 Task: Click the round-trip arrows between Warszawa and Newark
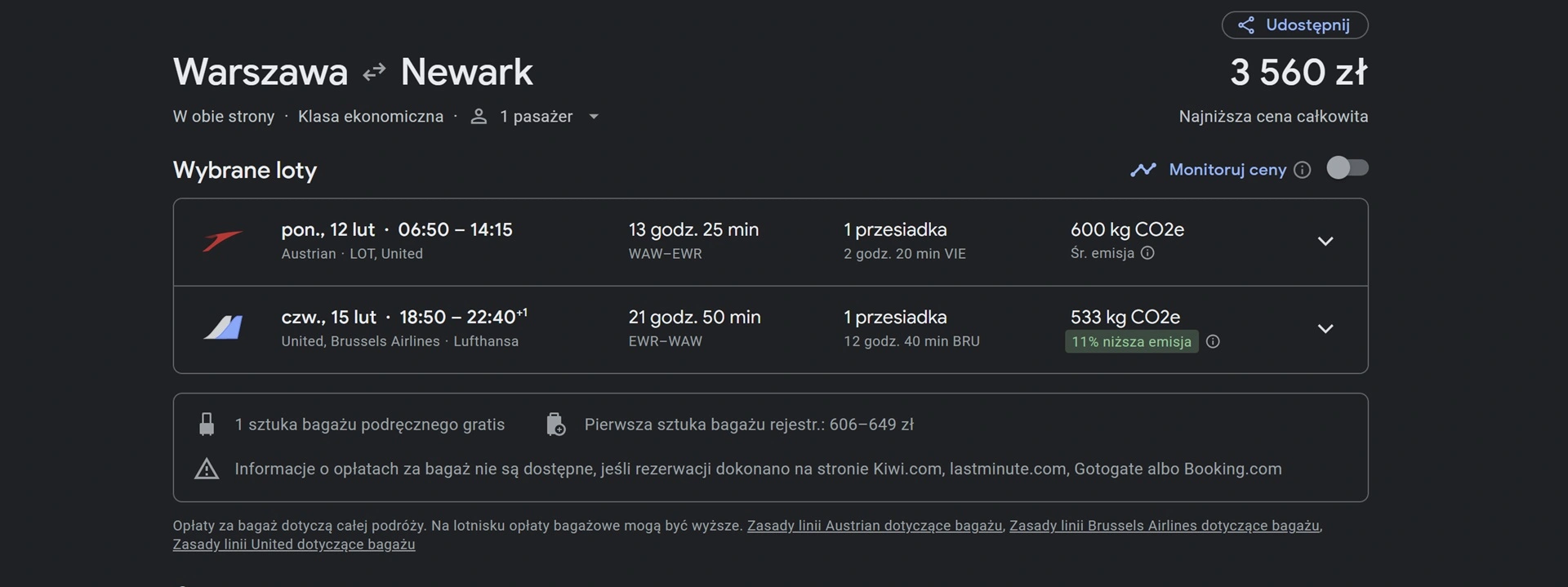[x=374, y=73]
